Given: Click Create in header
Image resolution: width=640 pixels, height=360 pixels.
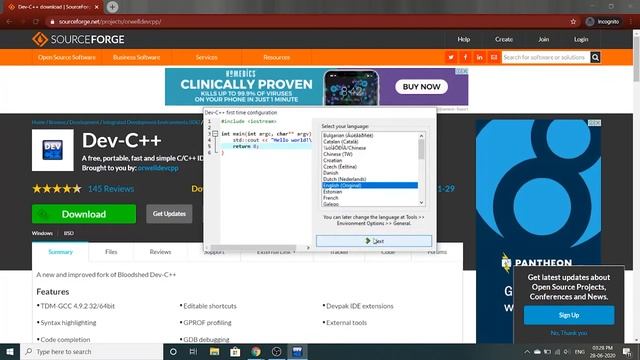Looking at the screenshot, I should 504,40.
